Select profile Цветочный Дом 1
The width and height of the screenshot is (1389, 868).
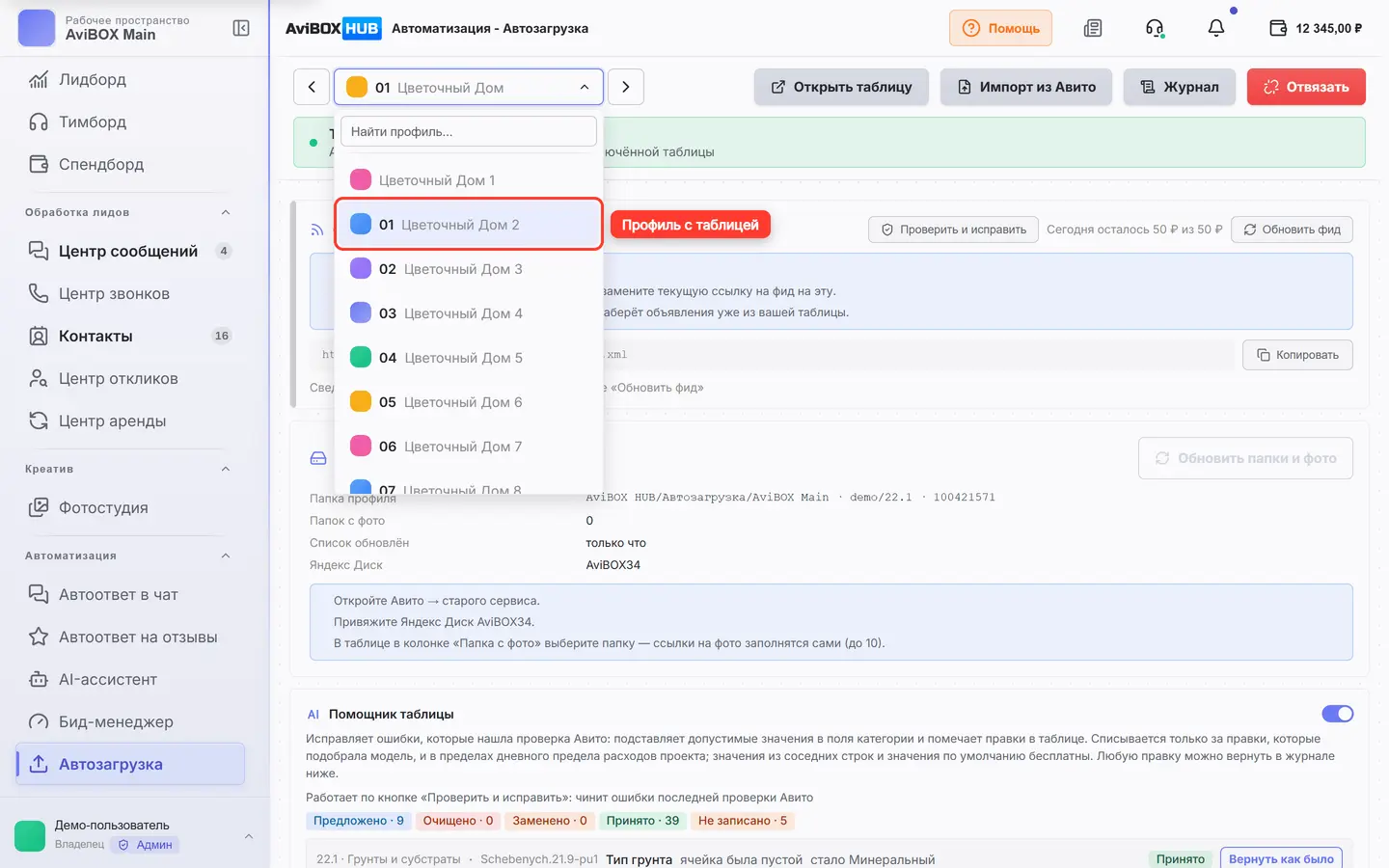pyautogui.click(x=469, y=180)
